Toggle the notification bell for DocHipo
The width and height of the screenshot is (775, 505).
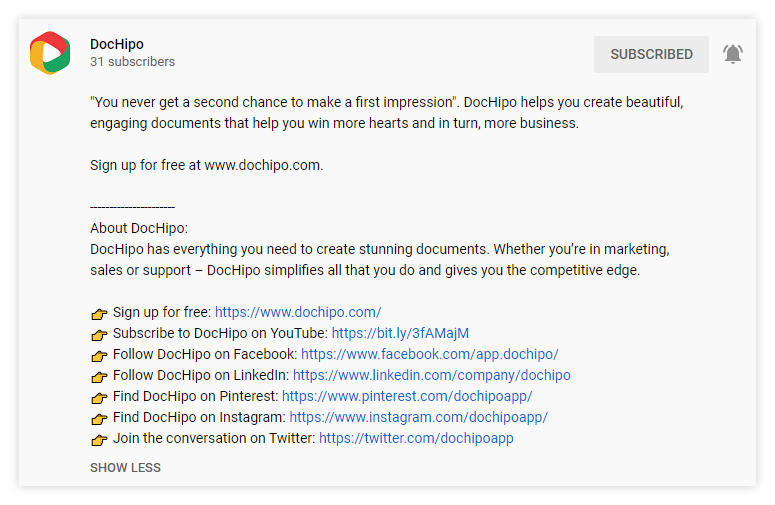point(732,54)
